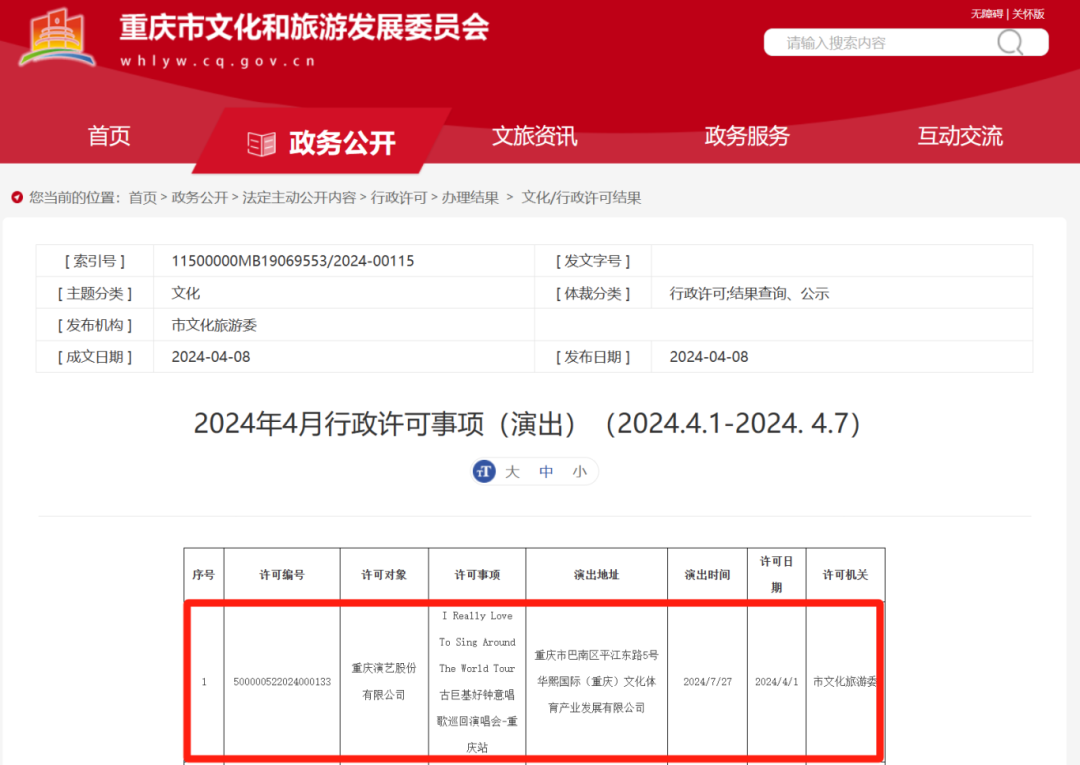This screenshot has width=1080, height=765.
Task: Open the 法定主动公开内容 breadcrumb link
Action: 298,198
